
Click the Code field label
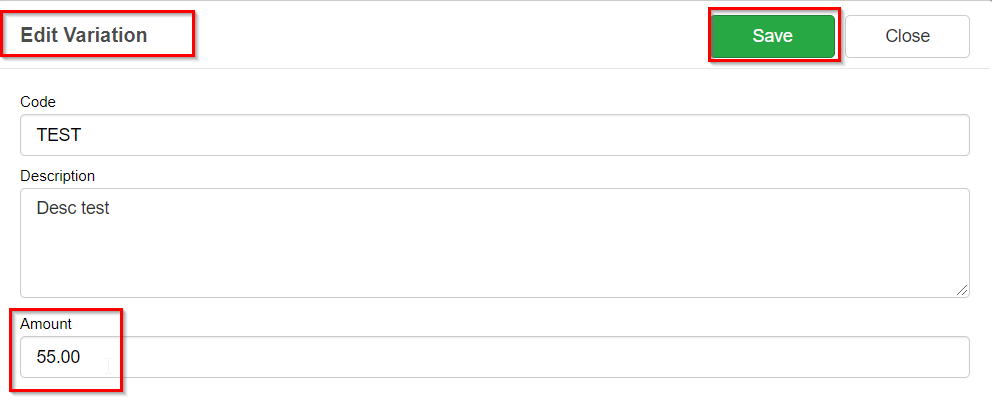38,102
